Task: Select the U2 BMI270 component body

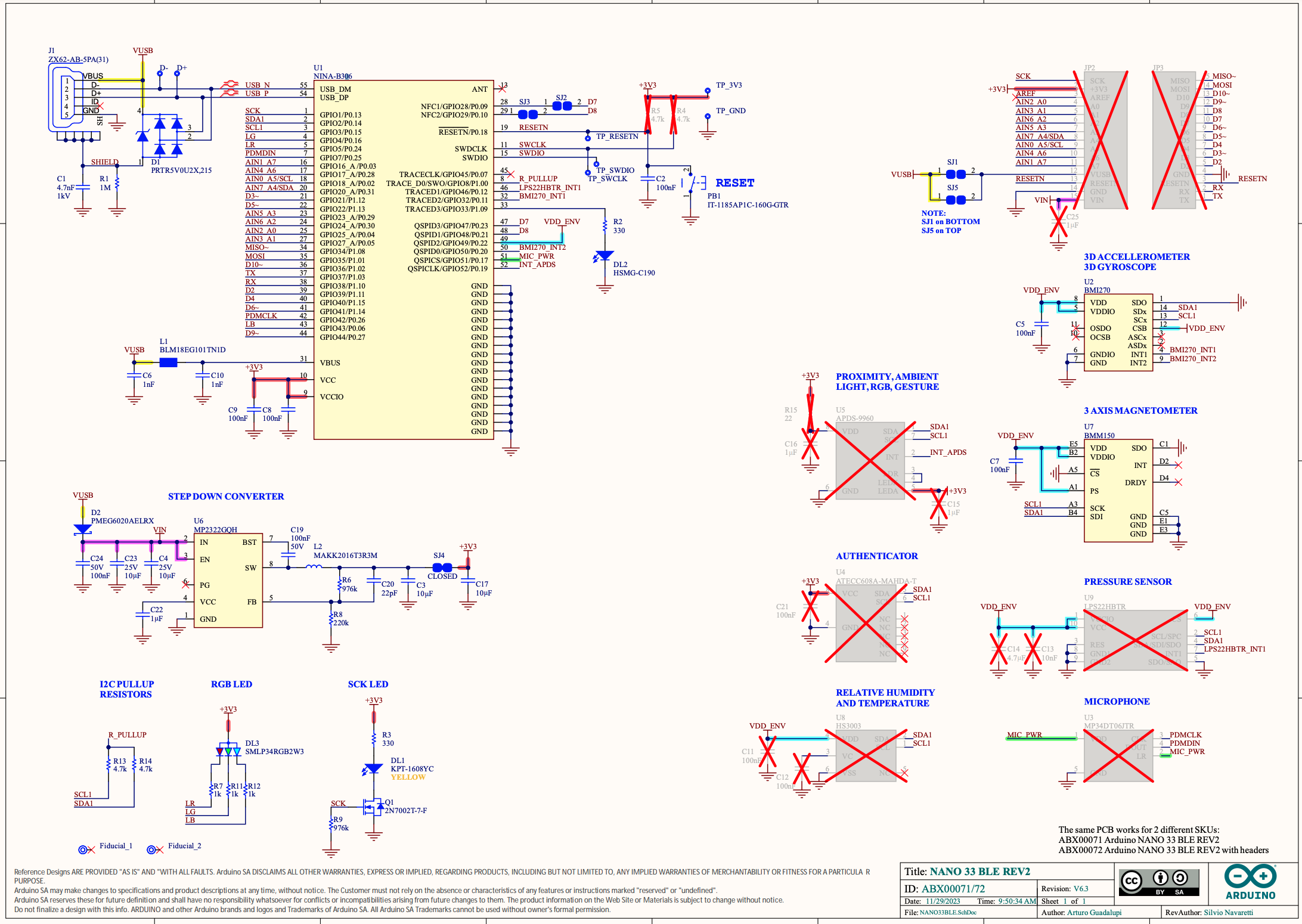Action: point(1118,333)
